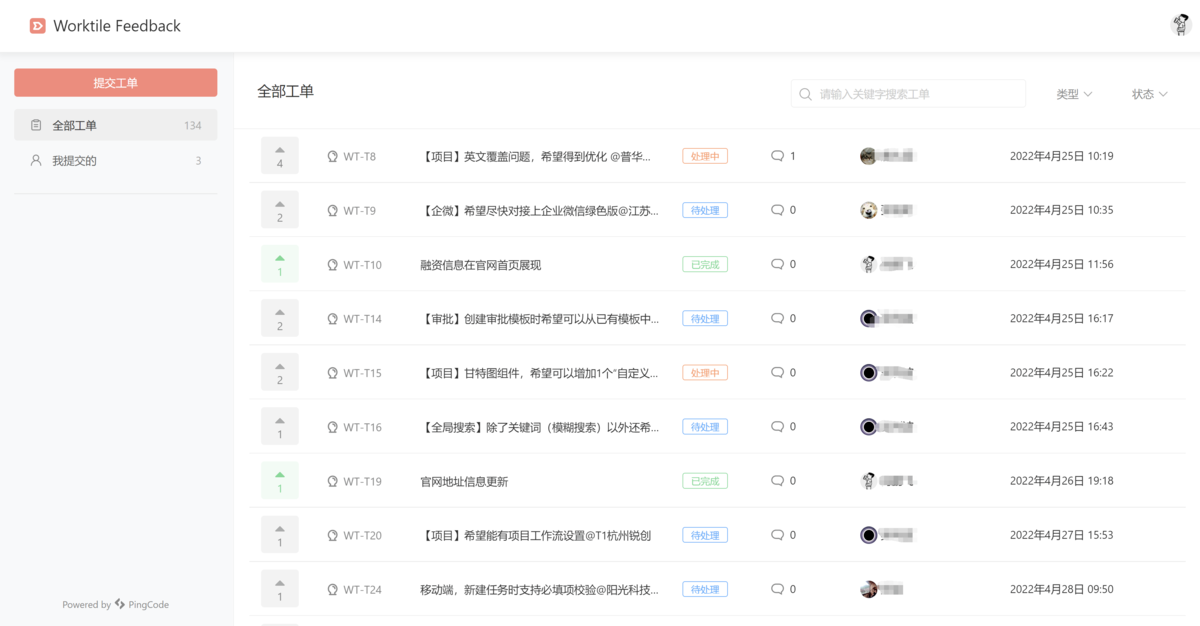Click your profile avatar in the top right
Viewport: 1200px width, 626px height.
tap(1180, 25)
